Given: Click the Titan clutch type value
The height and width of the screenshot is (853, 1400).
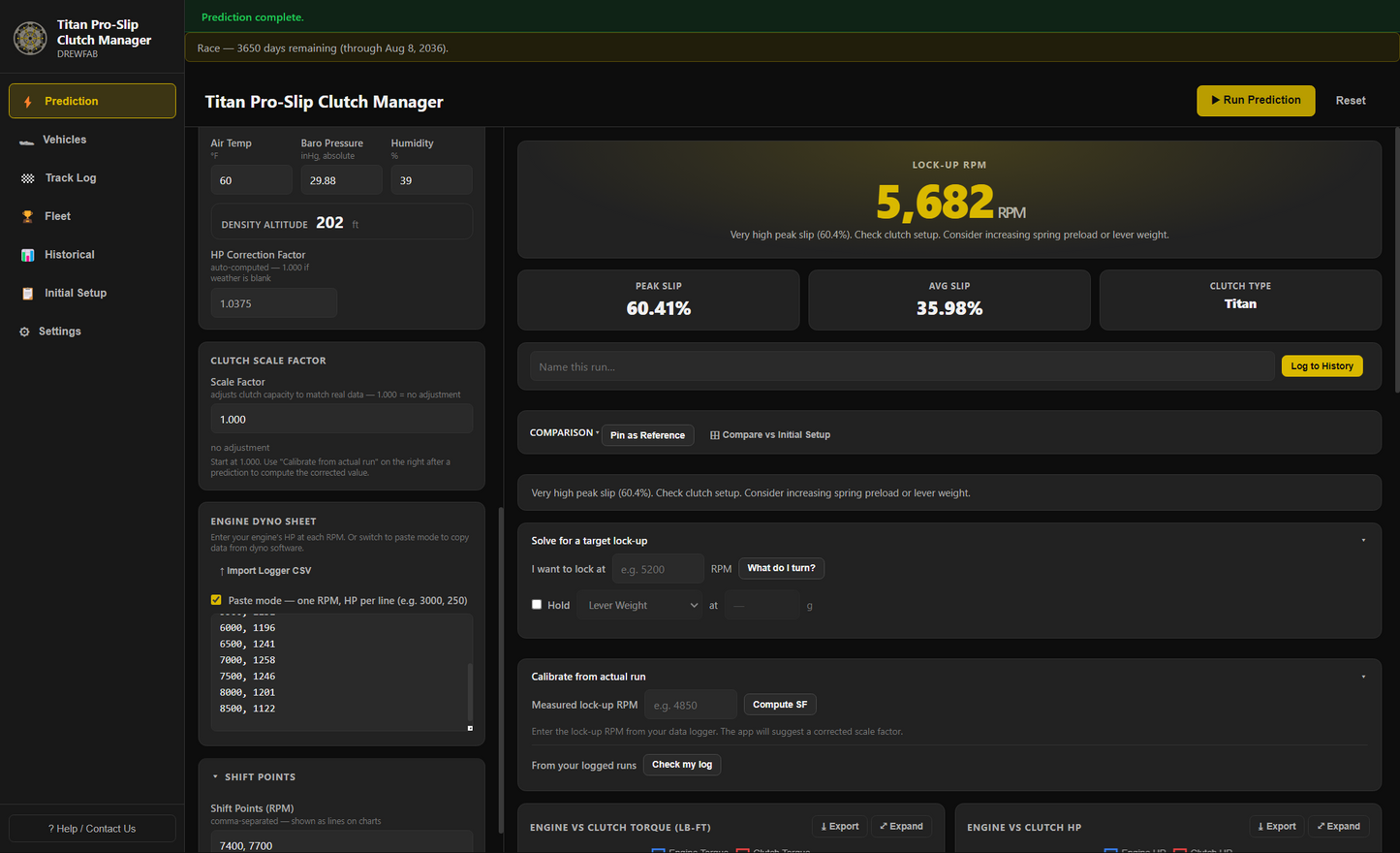Looking at the screenshot, I should (x=1240, y=304).
